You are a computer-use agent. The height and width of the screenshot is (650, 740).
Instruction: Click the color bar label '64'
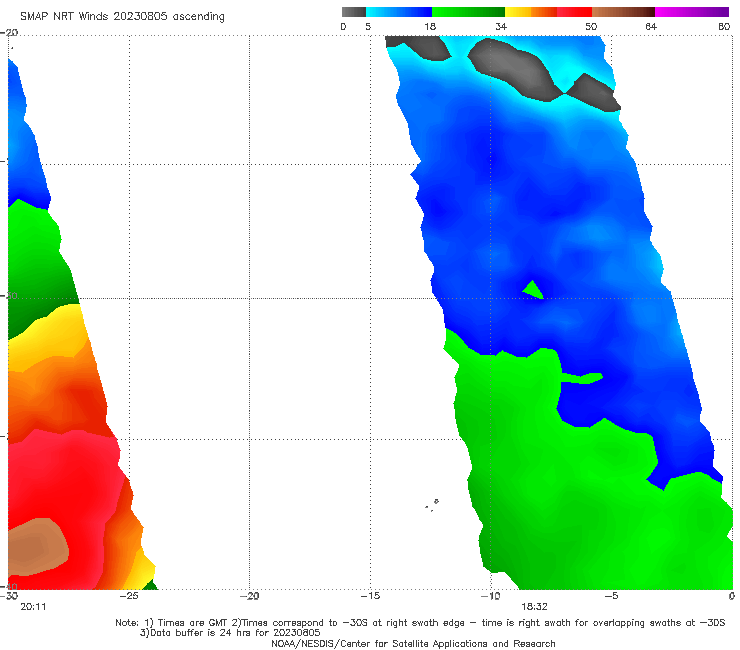point(651,26)
